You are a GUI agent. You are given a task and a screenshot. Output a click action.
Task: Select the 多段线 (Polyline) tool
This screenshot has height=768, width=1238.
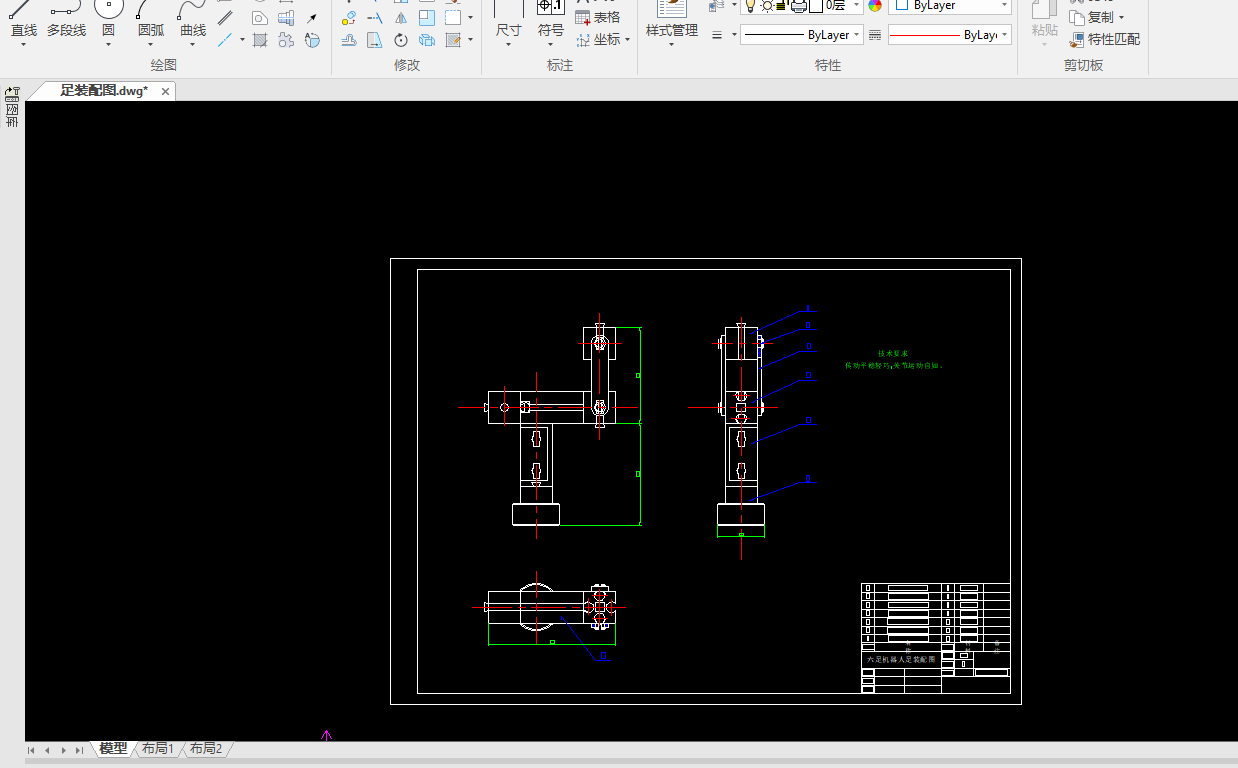click(66, 20)
